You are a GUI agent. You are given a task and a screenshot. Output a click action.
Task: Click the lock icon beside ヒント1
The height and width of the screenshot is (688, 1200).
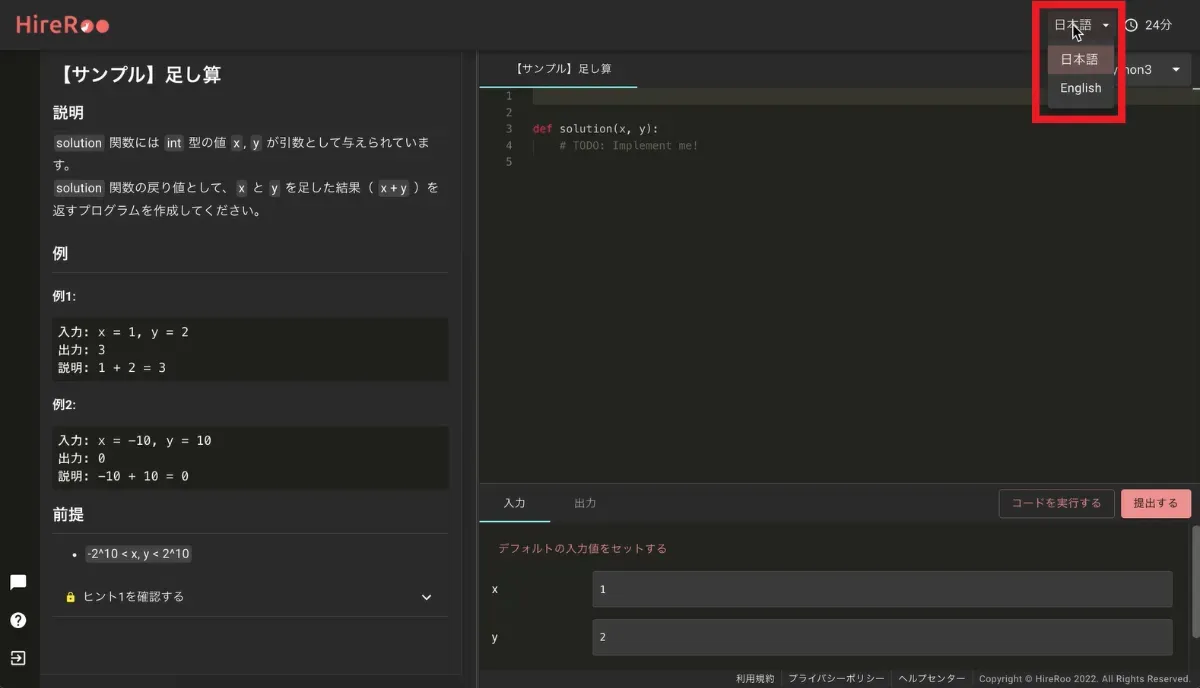(x=70, y=597)
